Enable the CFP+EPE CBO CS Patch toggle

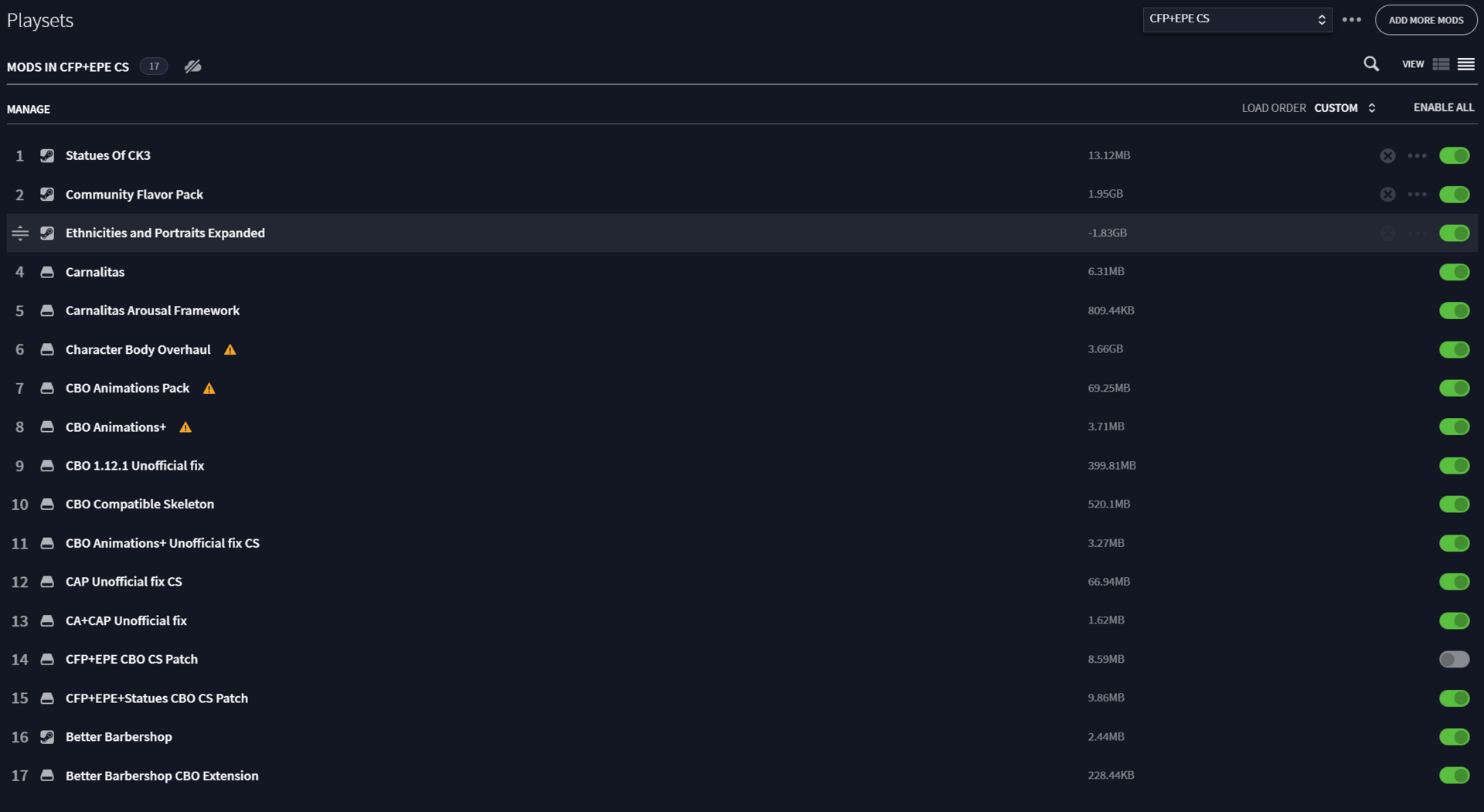coord(1454,659)
